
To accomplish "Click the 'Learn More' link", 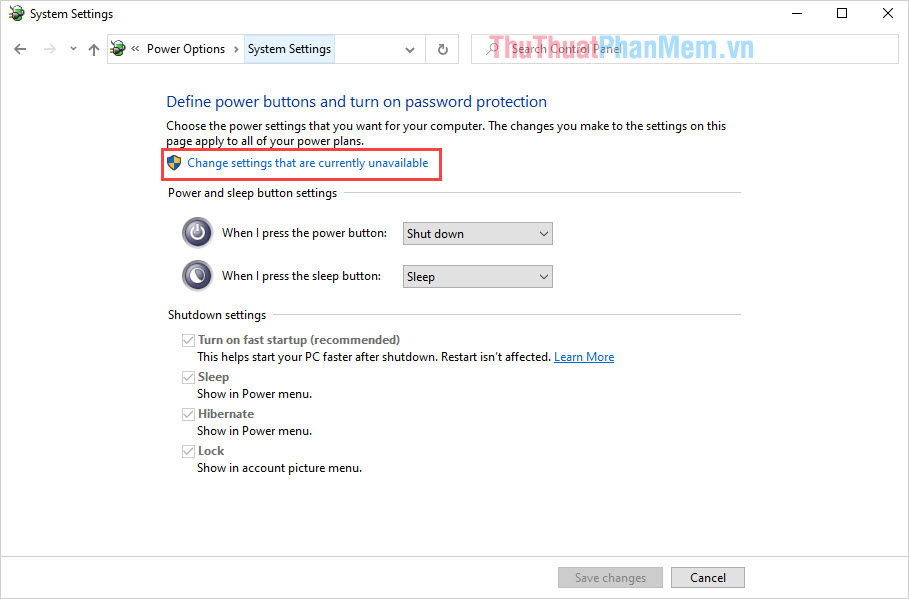I will point(584,356).
